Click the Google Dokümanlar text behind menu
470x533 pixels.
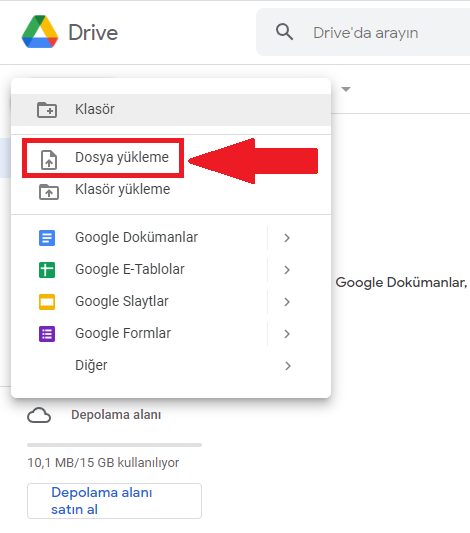pos(401,282)
